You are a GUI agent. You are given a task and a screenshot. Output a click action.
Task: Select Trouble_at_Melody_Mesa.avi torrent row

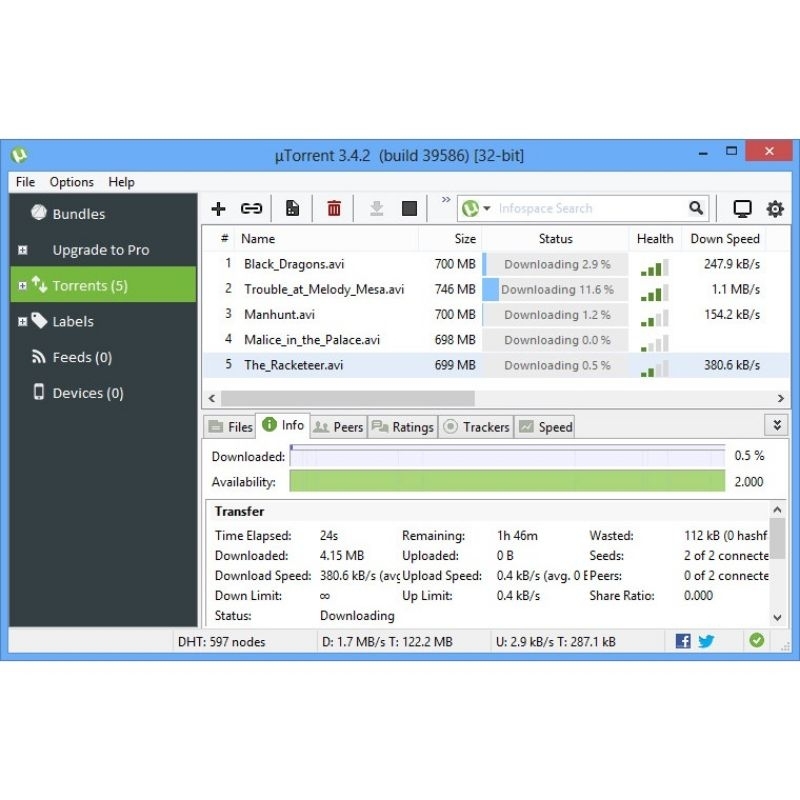click(495, 289)
